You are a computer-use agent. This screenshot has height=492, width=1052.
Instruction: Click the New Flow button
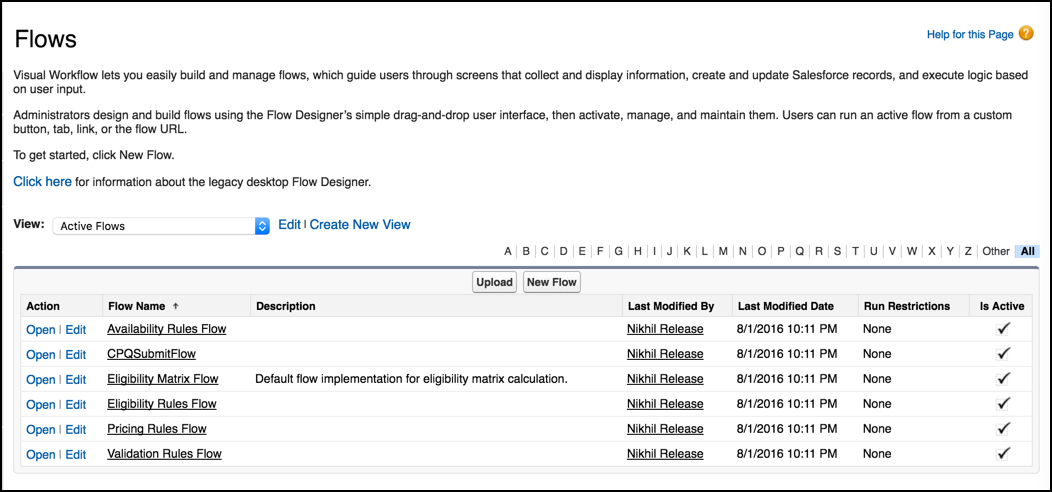click(x=551, y=282)
